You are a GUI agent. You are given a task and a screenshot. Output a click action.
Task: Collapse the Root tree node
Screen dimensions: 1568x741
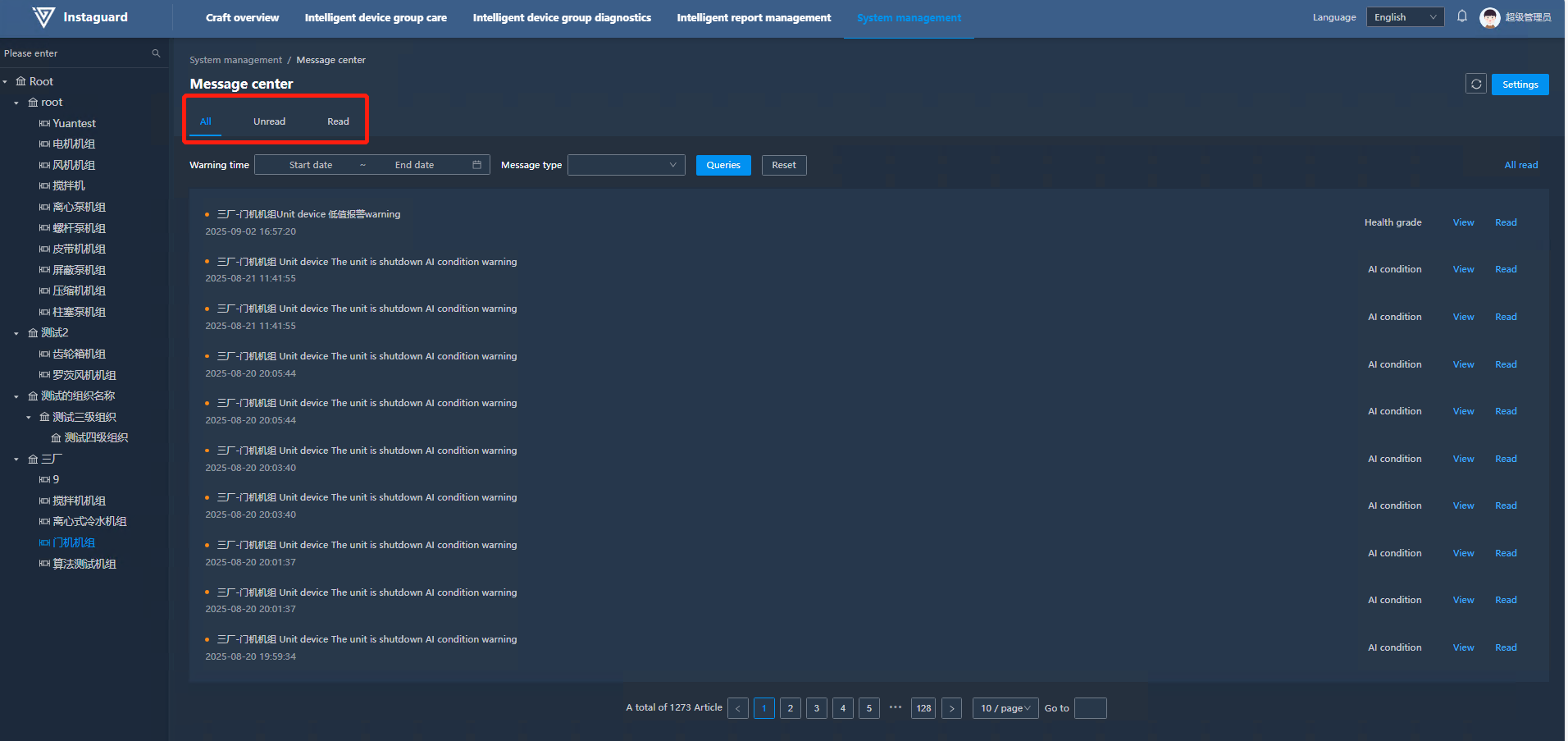point(5,82)
